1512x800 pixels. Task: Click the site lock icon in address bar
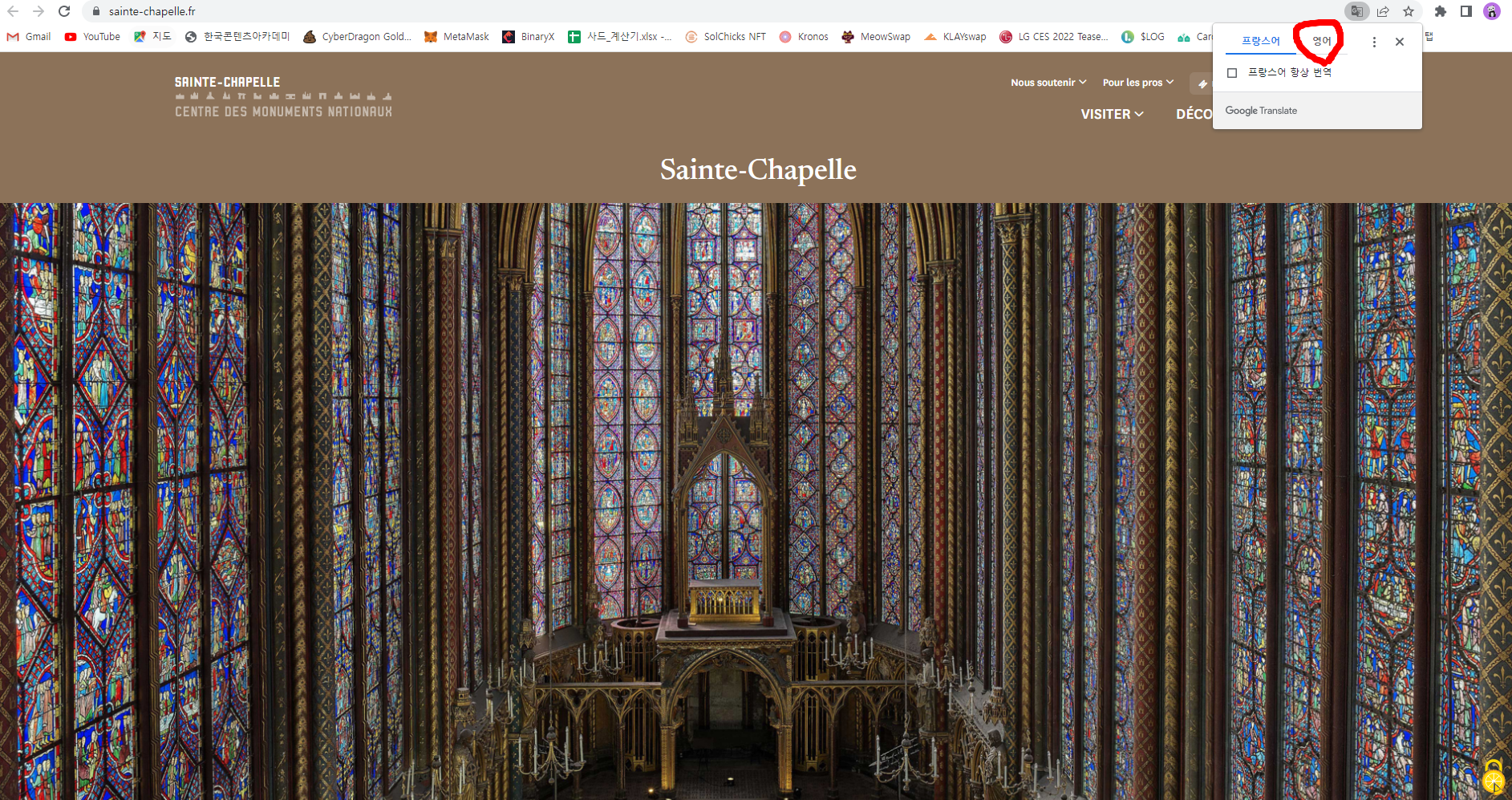[x=96, y=11]
